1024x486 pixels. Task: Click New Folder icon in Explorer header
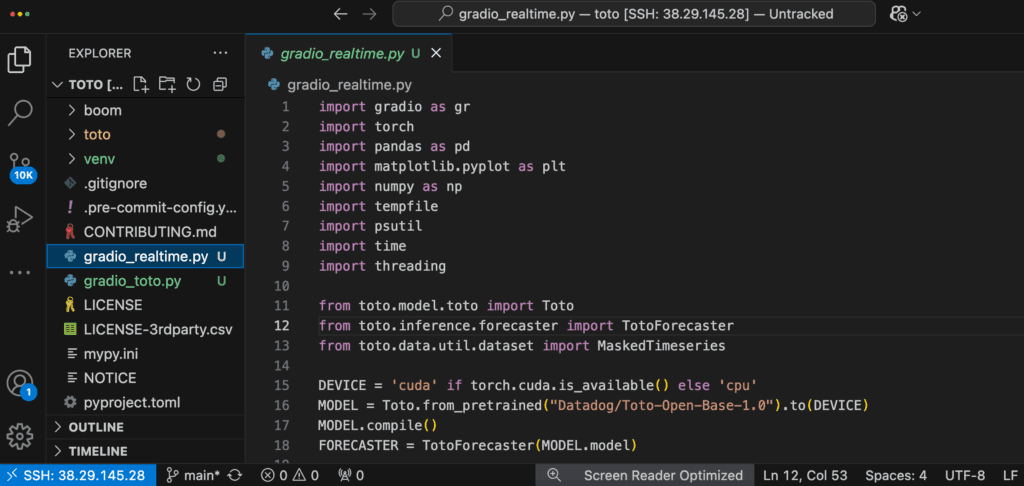167,84
